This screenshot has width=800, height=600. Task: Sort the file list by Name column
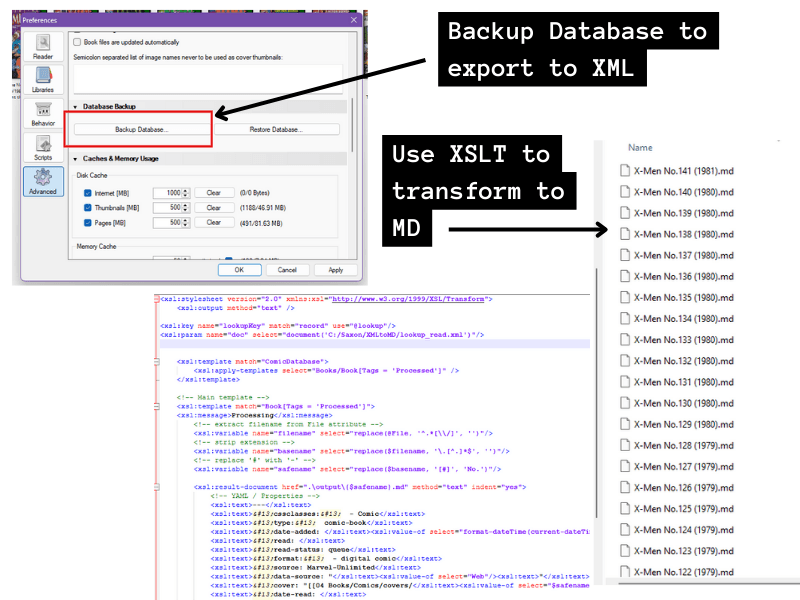click(640, 147)
